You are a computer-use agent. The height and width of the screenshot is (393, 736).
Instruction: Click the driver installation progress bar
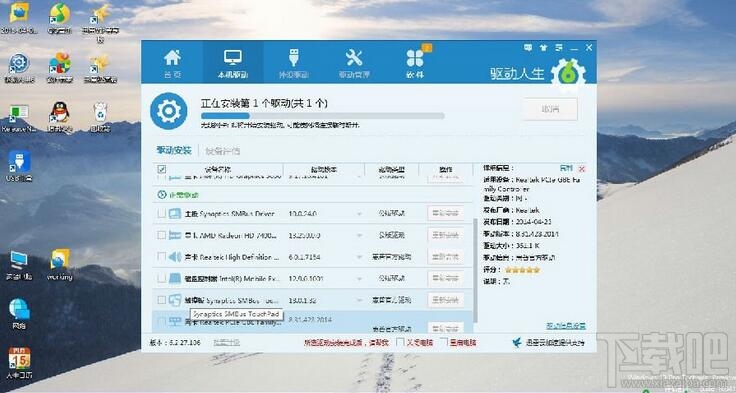[x=322, y=116]
